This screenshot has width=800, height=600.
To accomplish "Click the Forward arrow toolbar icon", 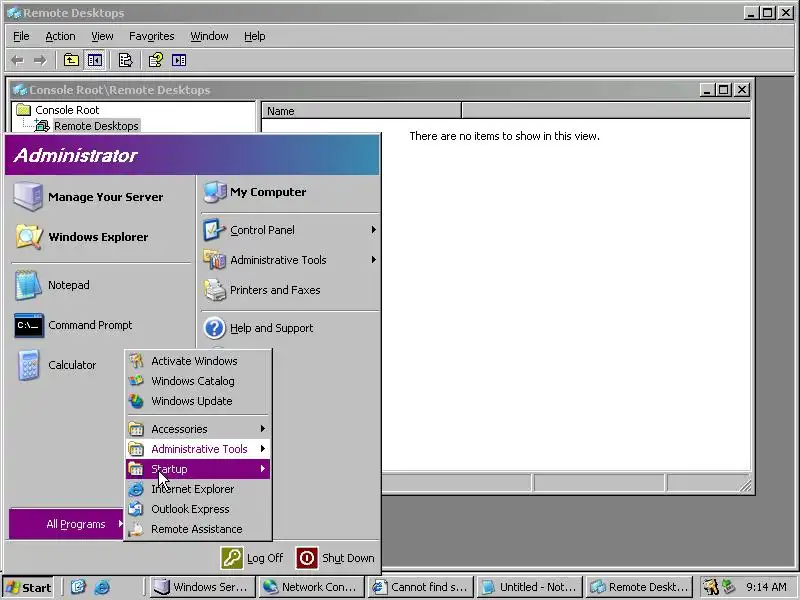I will click(x=40, y=61).
